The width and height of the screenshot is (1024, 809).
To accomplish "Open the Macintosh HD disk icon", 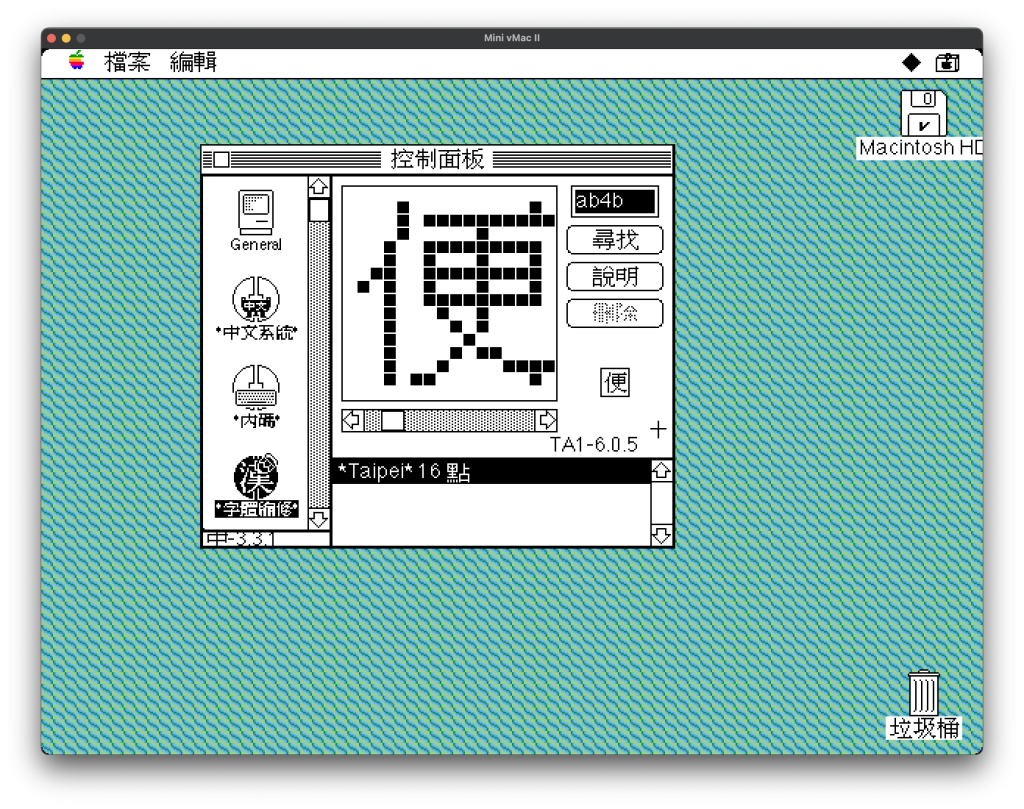I will coord(923,114).
